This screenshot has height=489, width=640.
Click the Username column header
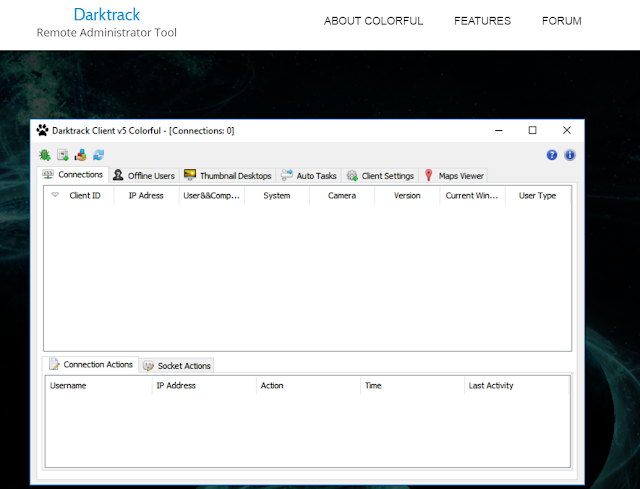pos(99,386)
